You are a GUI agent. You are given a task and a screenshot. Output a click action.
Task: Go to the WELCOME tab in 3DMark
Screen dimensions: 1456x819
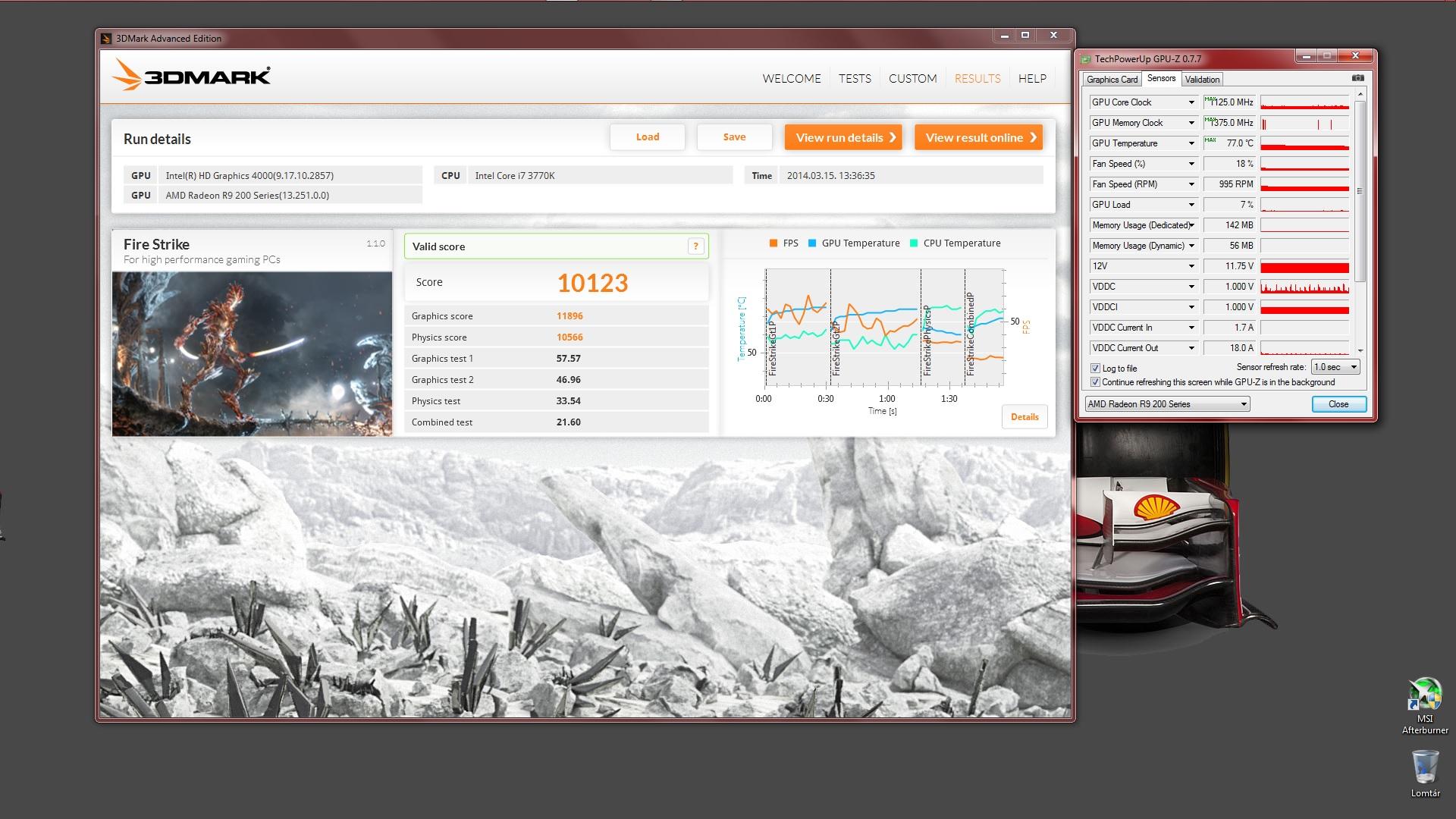click(792, 78)
